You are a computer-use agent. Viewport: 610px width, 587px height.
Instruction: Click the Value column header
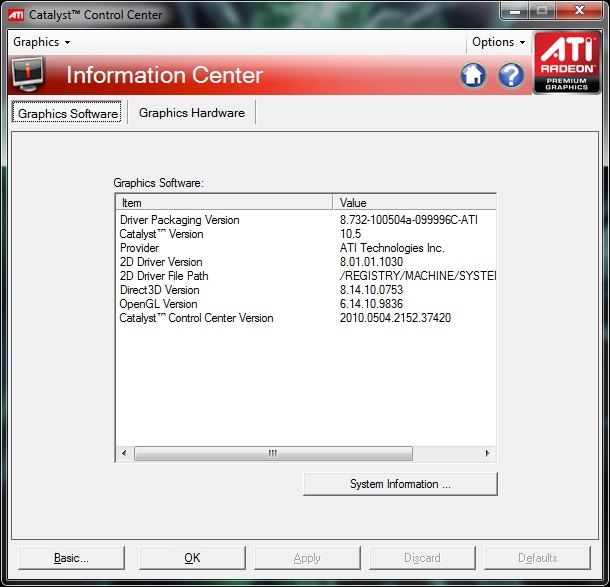[x=415, y=202]
